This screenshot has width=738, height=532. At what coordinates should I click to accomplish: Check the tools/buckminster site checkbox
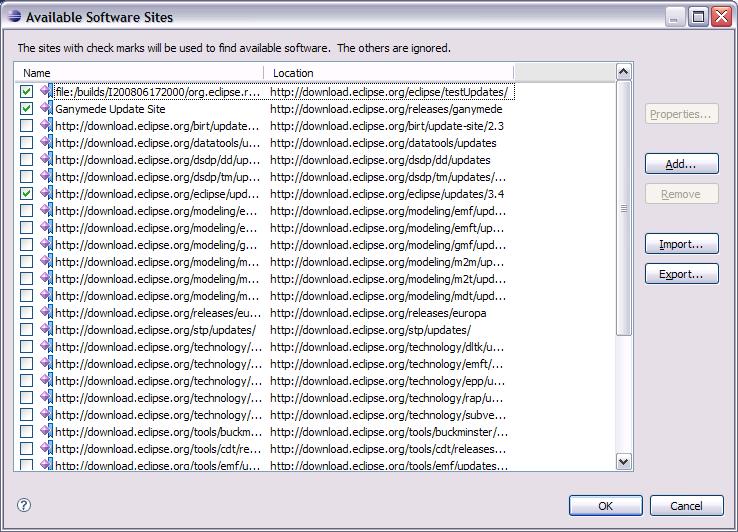(26, 431)
